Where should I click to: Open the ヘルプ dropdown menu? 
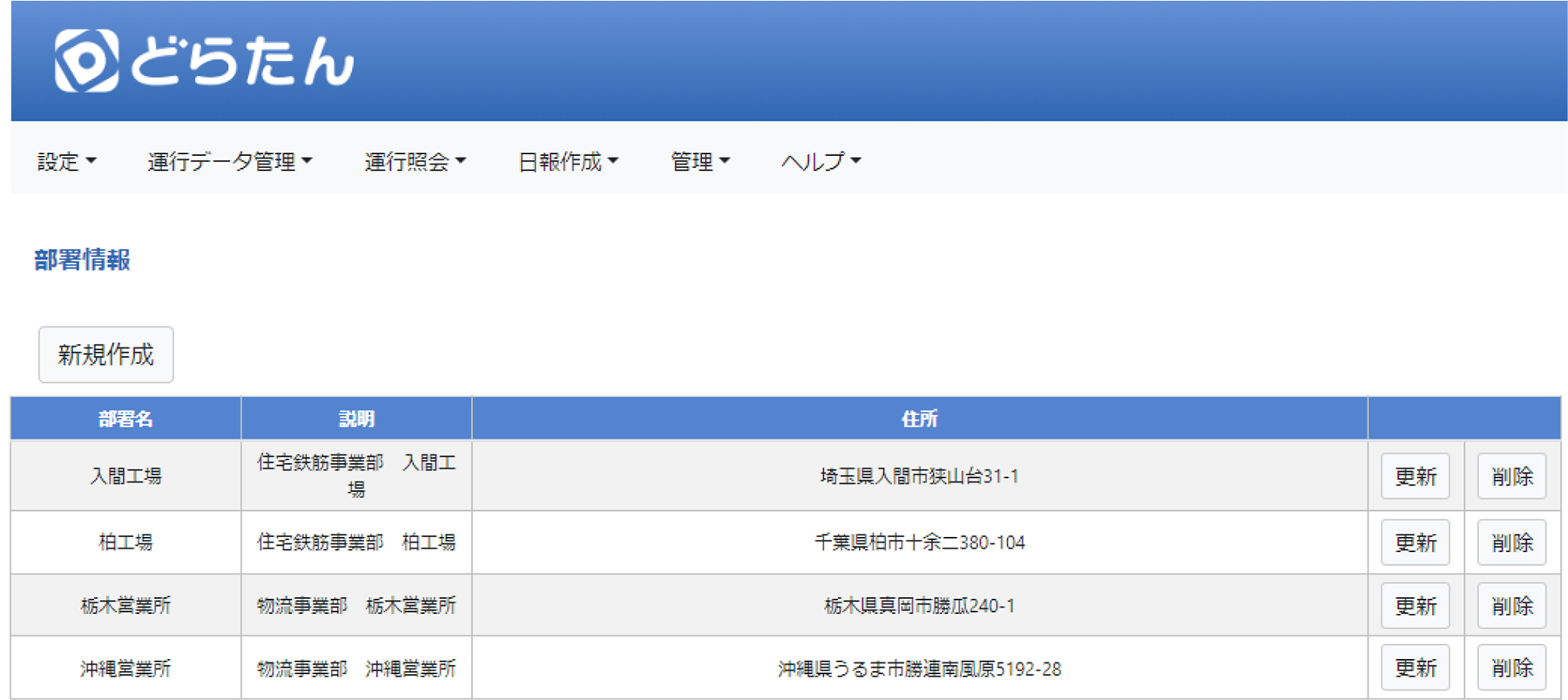(821, 161)
